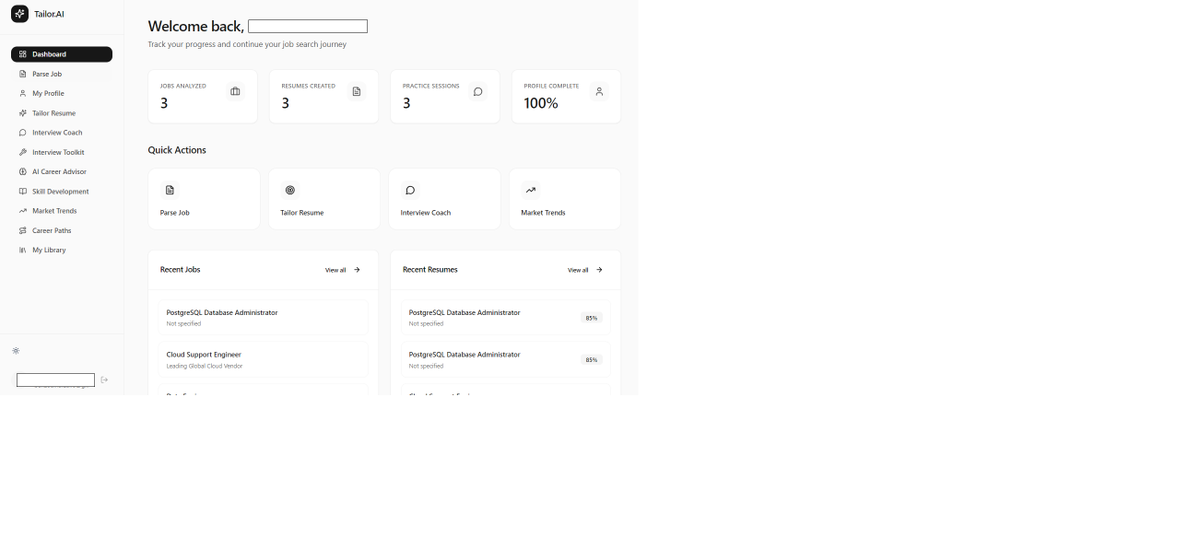Click trend arrow icon on Market Trends card

coord(531,190)
